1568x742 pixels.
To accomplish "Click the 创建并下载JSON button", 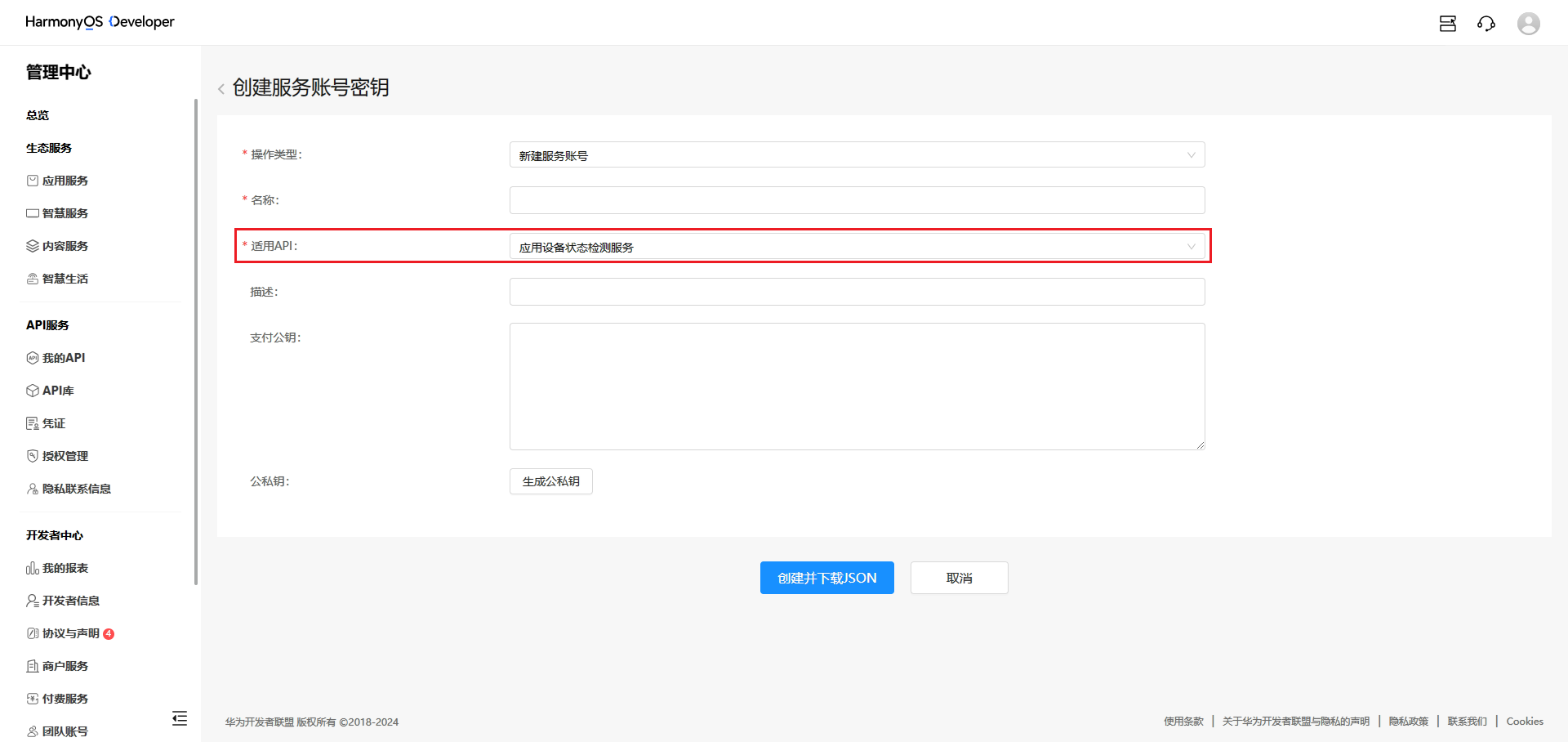I will click(x=826, y=578).
